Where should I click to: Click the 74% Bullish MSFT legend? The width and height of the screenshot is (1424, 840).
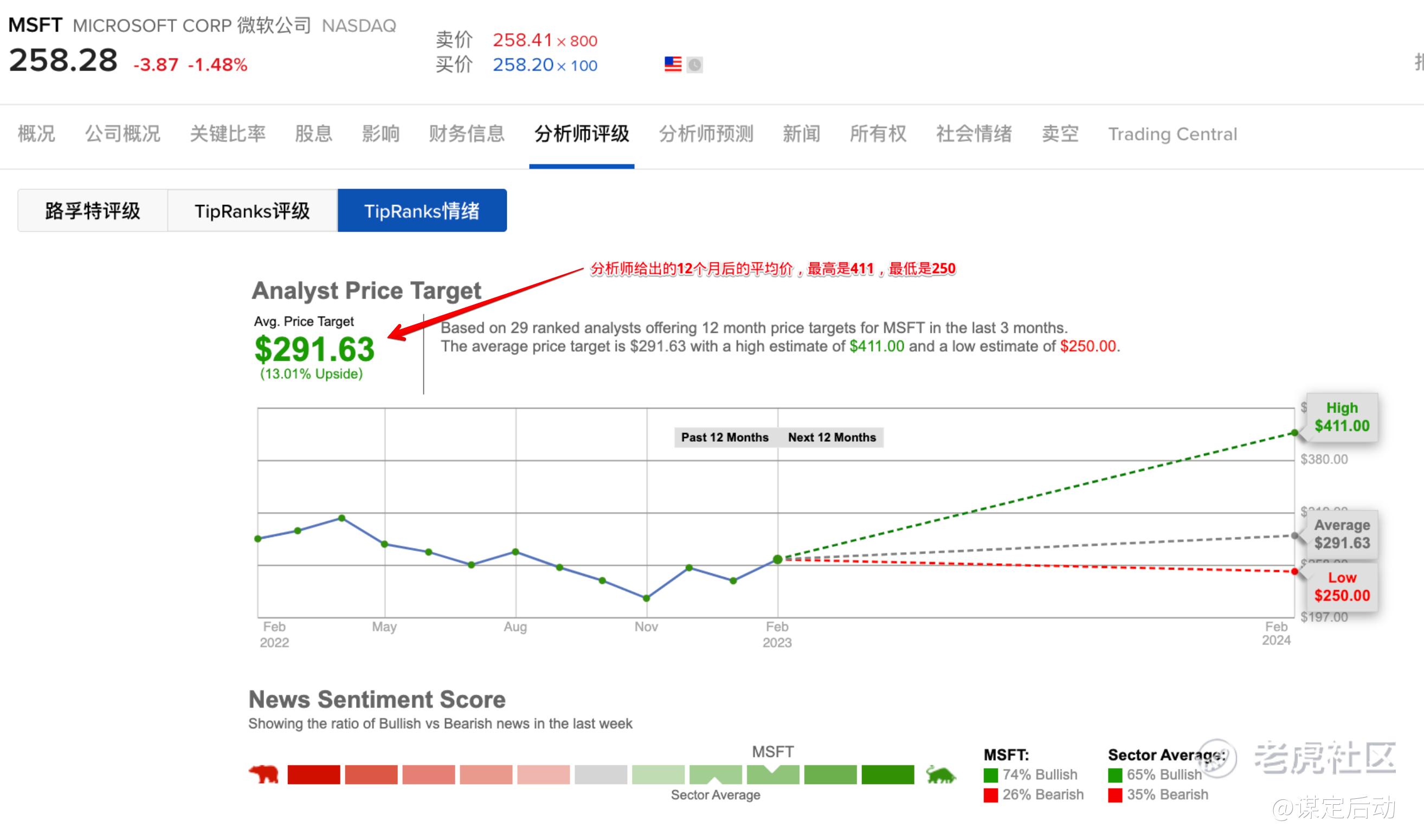click(x=1030, y=774)
